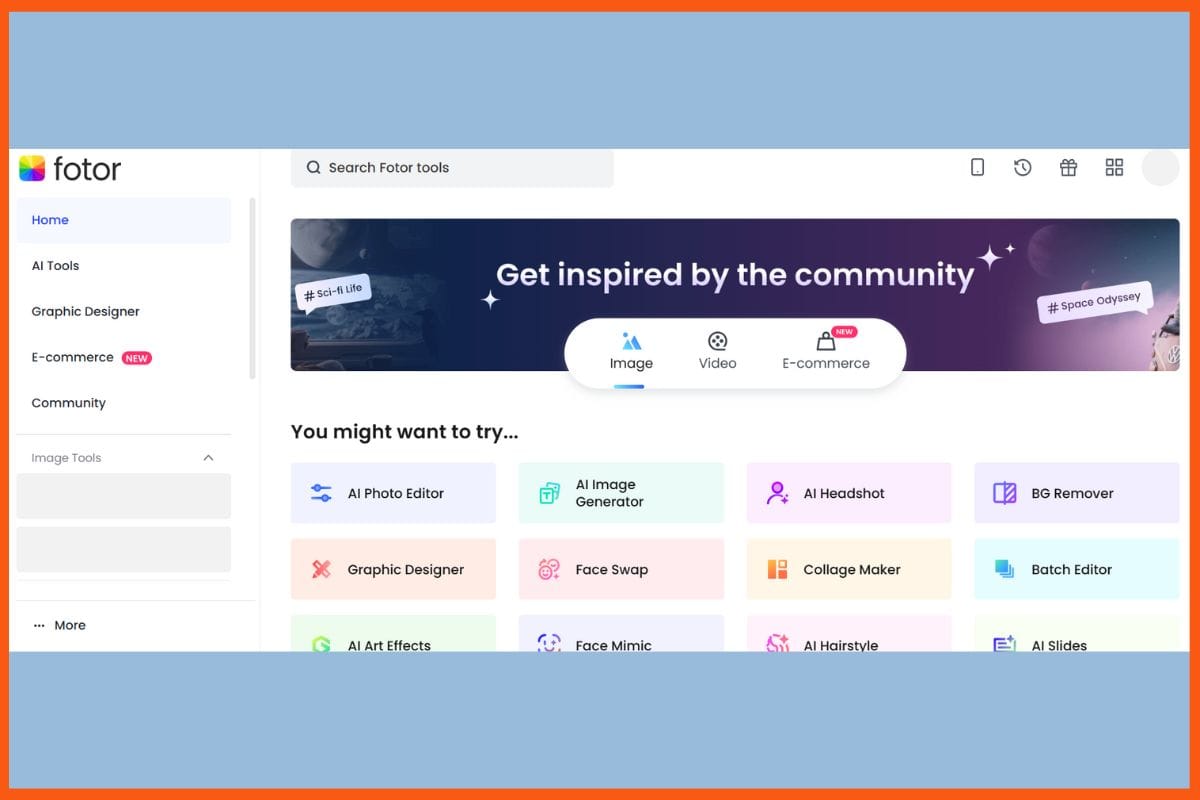
Task: Click the gift rewards icon
Action: [x=1068, y=167]
